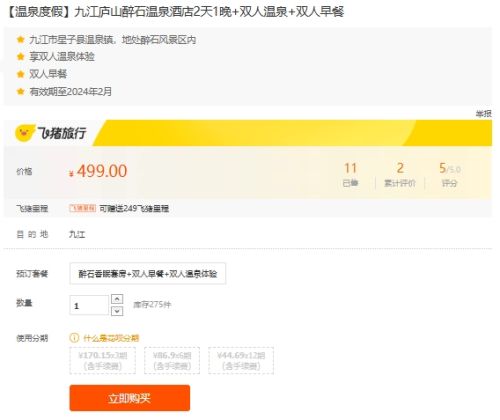500x420 pixels.
Task: Click the 立即购买 buy now button
Action: [130, 398]
